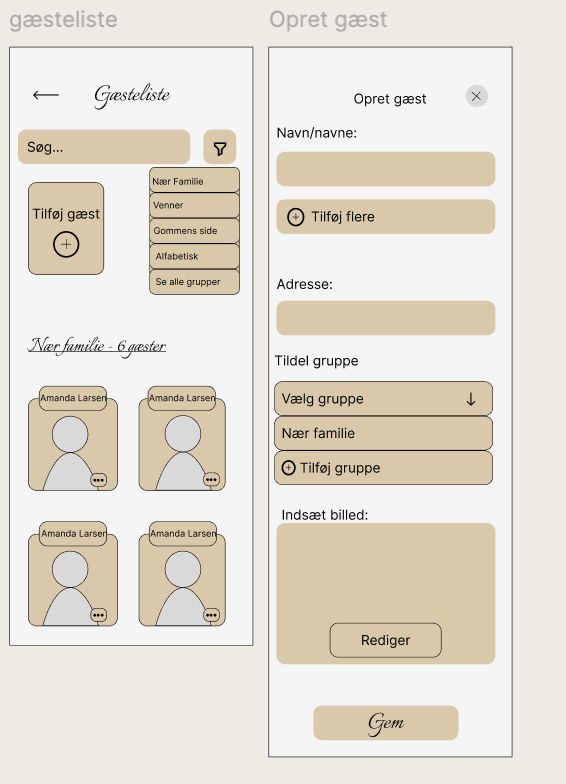Viewport: 566px width, 784px height.
Task: Open the filter funnel icon
Action: click(220, 148)
